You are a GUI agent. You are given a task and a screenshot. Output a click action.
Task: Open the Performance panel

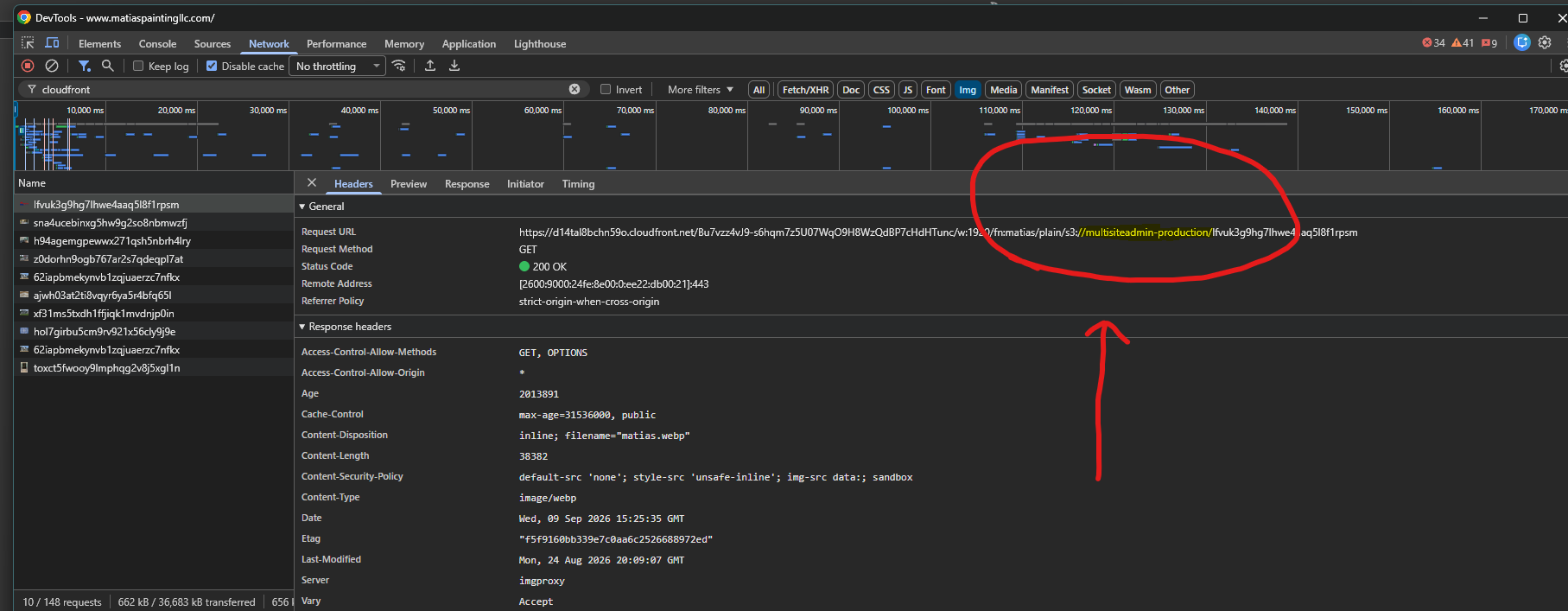click(336, 43)
